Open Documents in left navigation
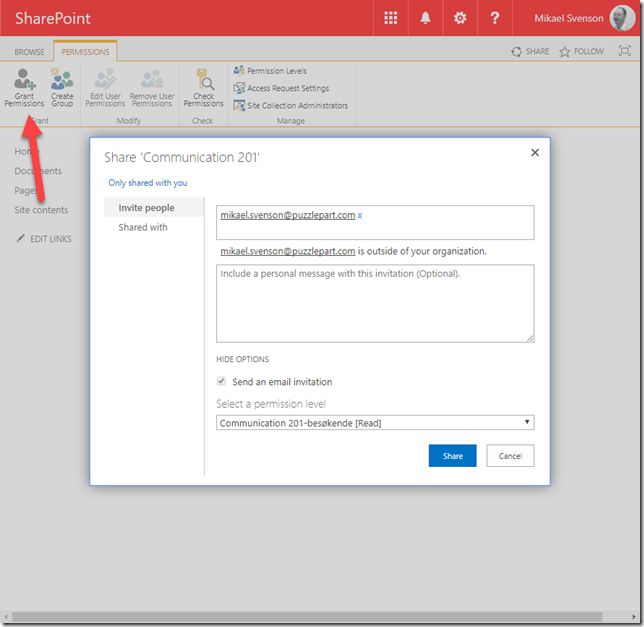This screenshot has height=627, width=644. (38, 171)
